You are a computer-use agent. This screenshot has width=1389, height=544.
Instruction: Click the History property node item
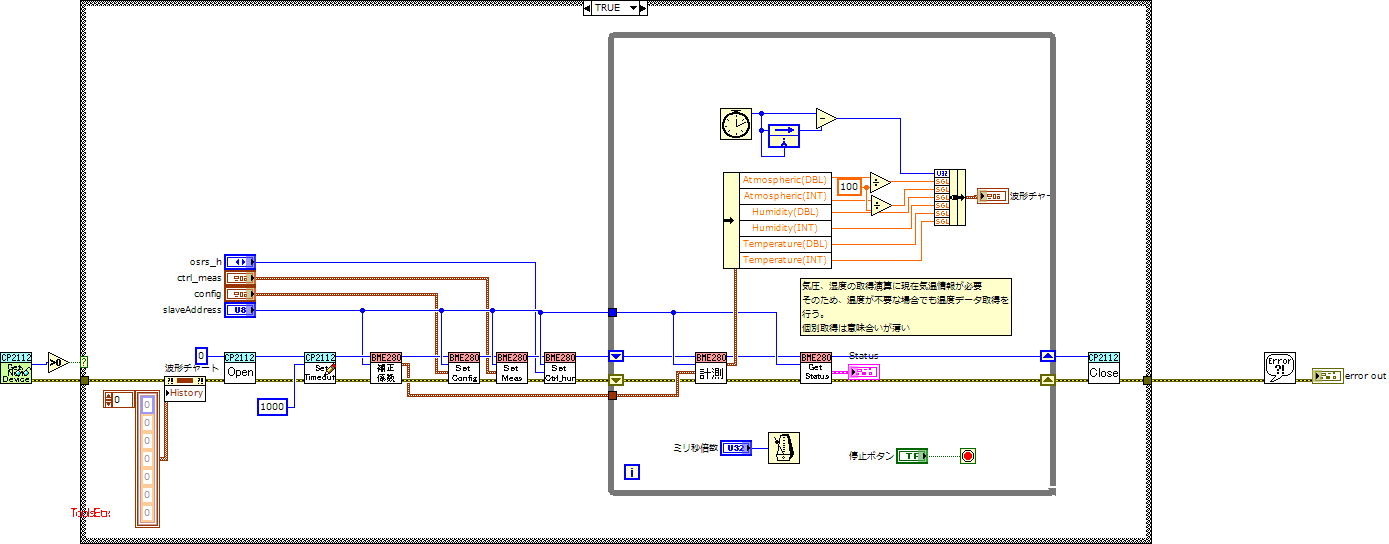[185, 393]
